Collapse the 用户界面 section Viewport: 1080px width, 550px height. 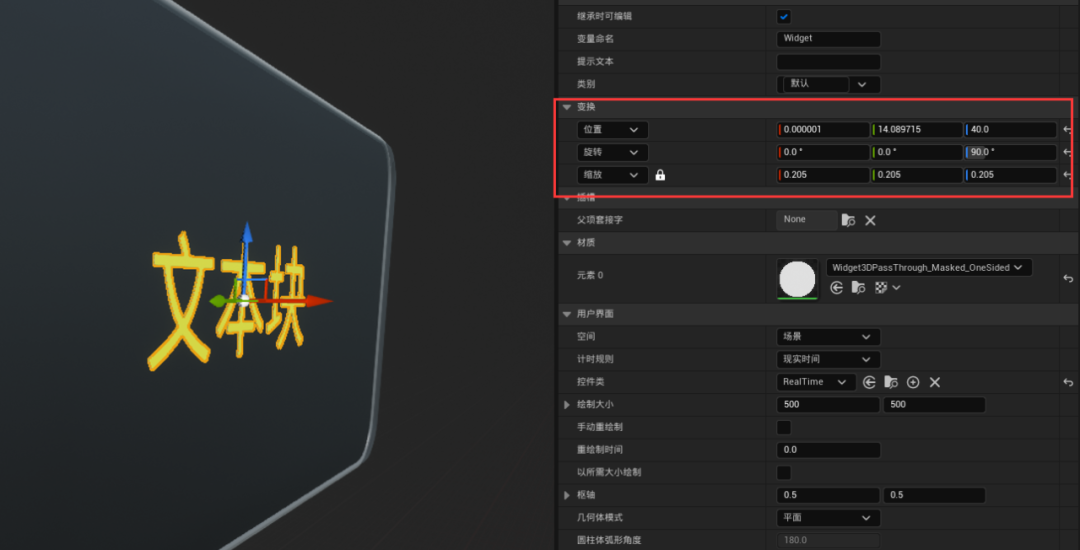pos(567,314)
